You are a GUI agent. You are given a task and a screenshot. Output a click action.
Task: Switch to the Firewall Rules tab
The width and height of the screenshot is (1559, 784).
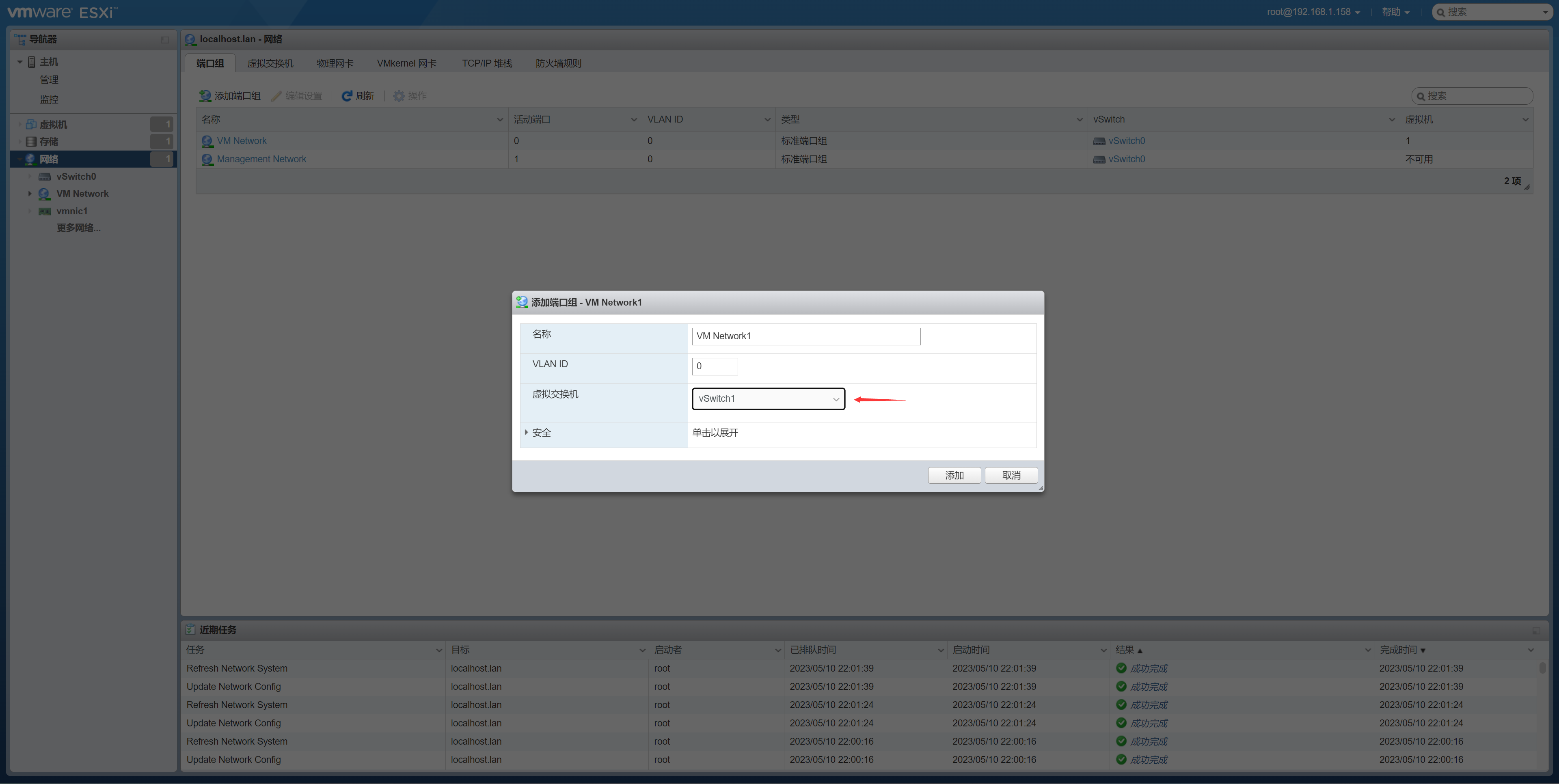pyautogui.click(x=558, y=64)
